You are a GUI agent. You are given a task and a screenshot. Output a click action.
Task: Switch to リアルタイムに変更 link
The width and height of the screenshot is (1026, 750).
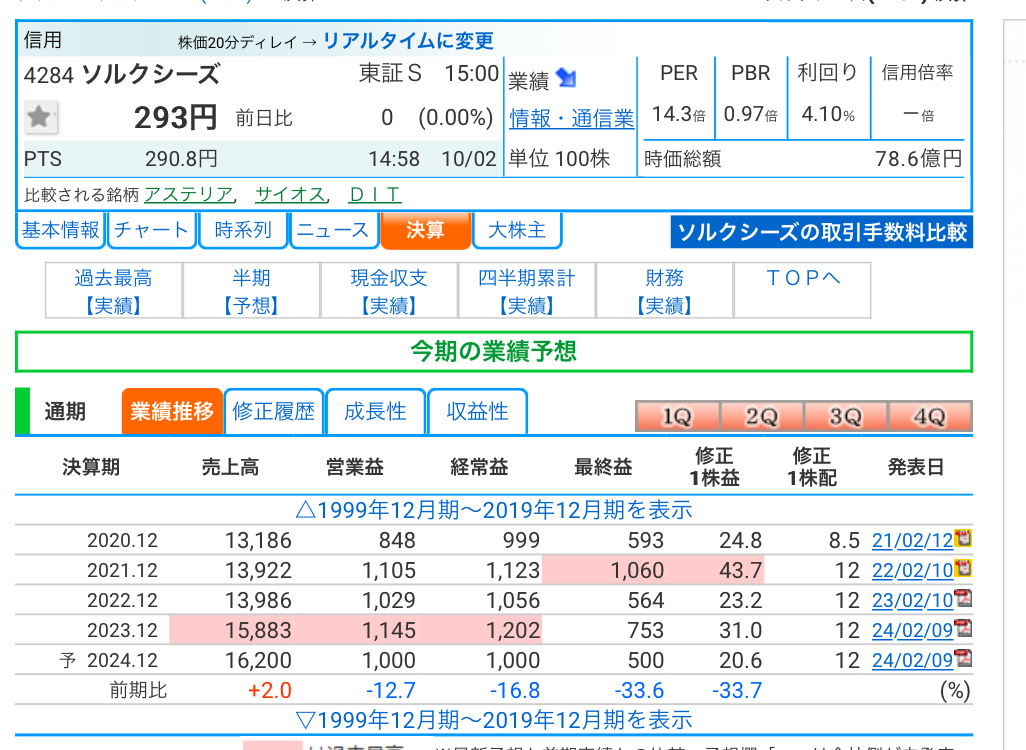click(x=408, y=41)
